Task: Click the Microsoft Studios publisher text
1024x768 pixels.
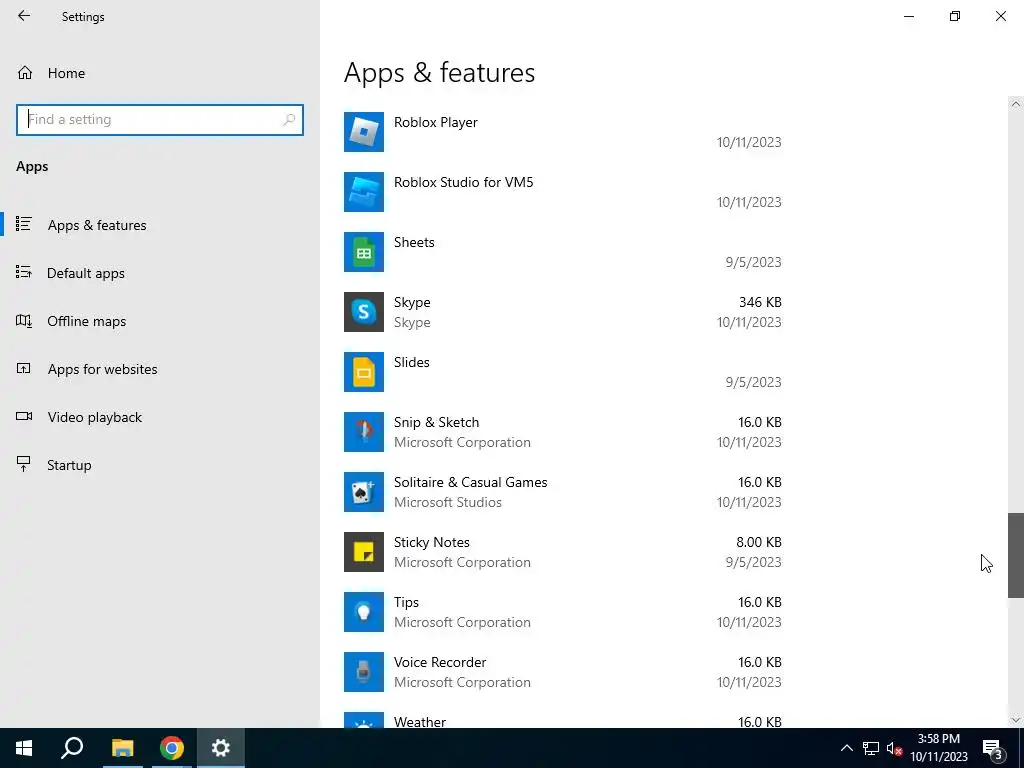Action: coord(448,502)
